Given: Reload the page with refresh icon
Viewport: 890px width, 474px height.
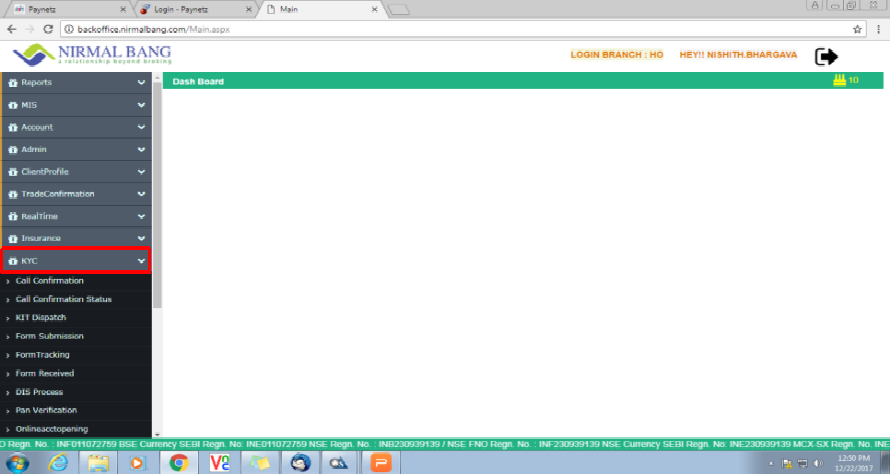Looking at the screenshot, I should 47,29.
